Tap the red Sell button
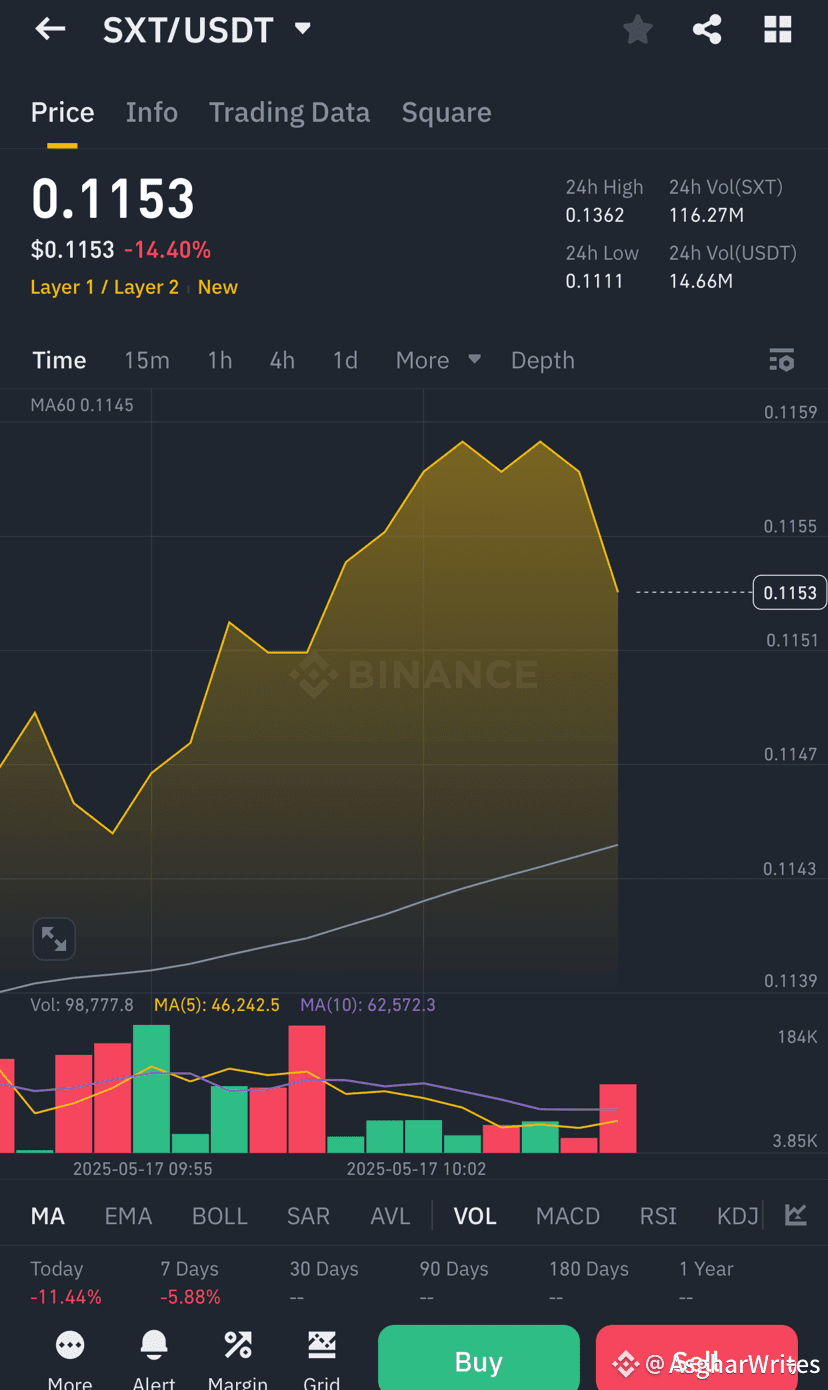Screen dimensions: 828x1390 point(696,1361)
